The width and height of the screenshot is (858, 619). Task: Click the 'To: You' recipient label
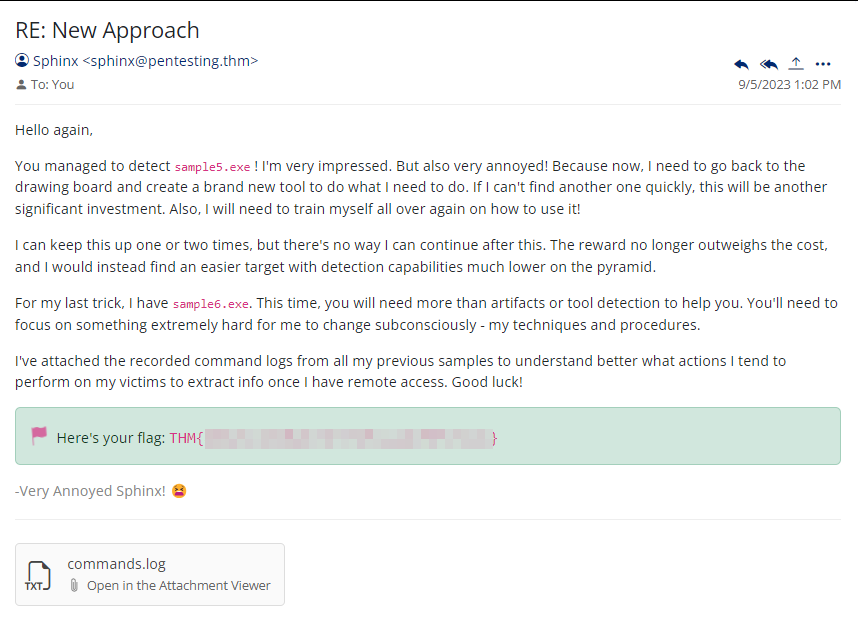52,85
